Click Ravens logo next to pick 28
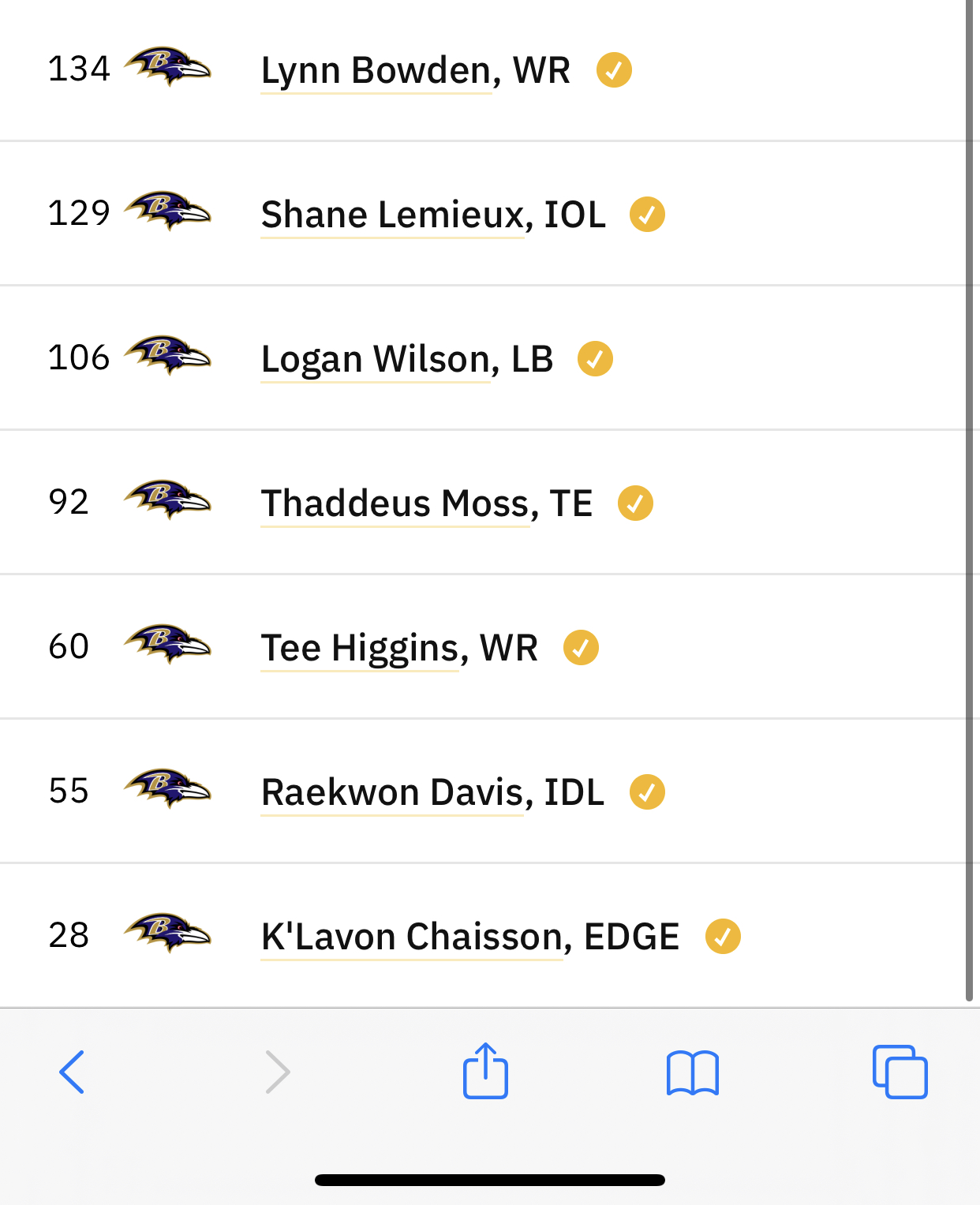This screenshot has width=980, height=1205. coord(168,934)
